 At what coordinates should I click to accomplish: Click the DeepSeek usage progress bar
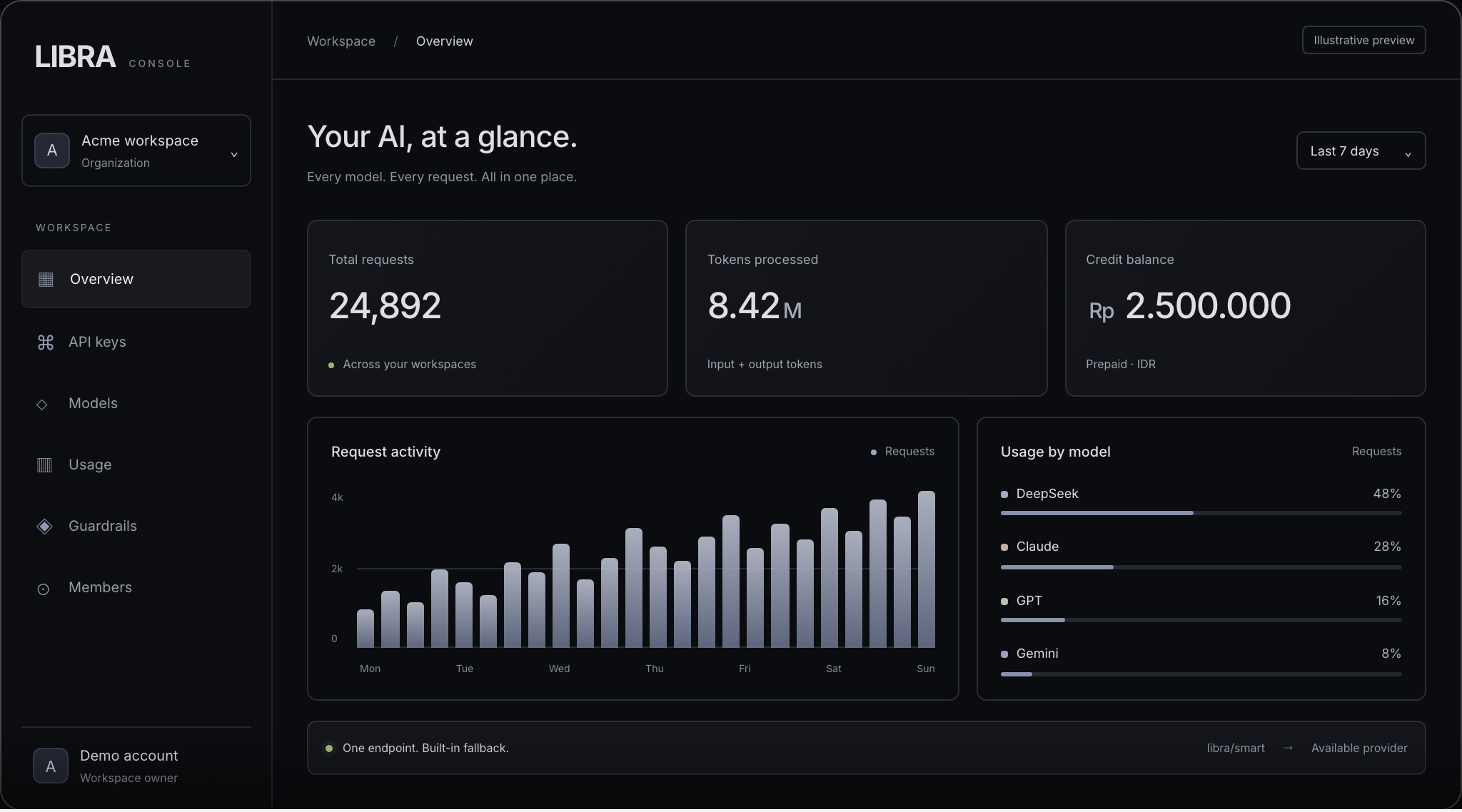pos(1201,513)
